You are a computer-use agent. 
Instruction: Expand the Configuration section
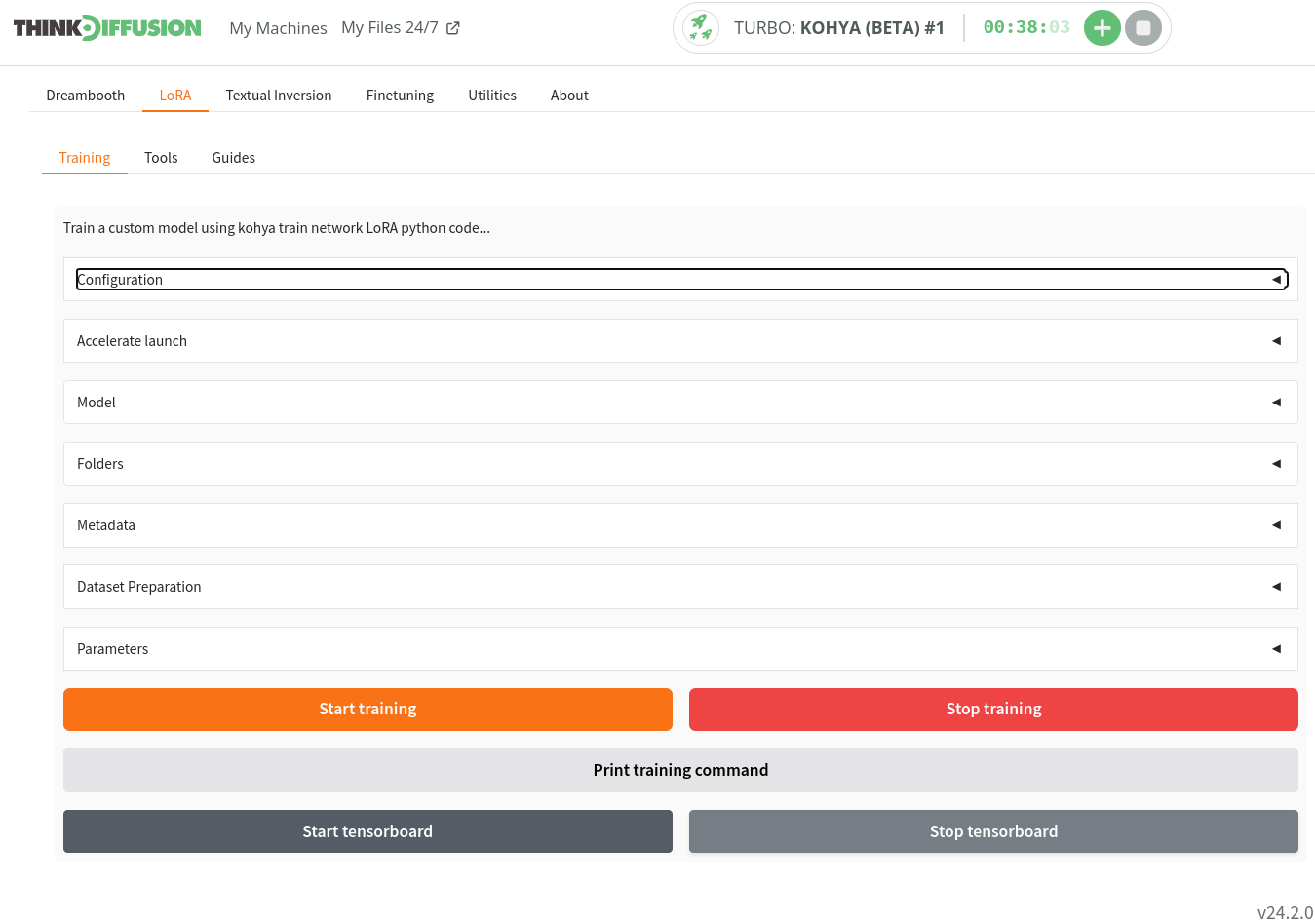pos(680,279)
